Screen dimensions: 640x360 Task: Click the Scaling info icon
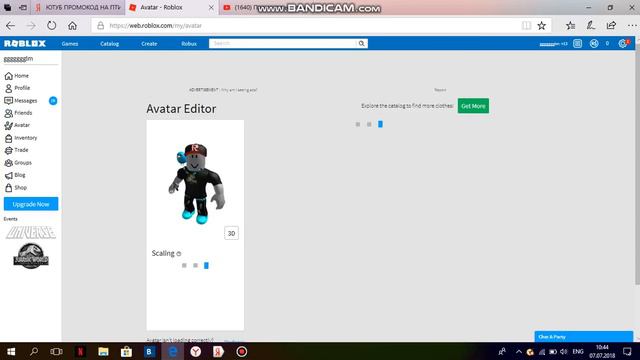coord(179,254)
